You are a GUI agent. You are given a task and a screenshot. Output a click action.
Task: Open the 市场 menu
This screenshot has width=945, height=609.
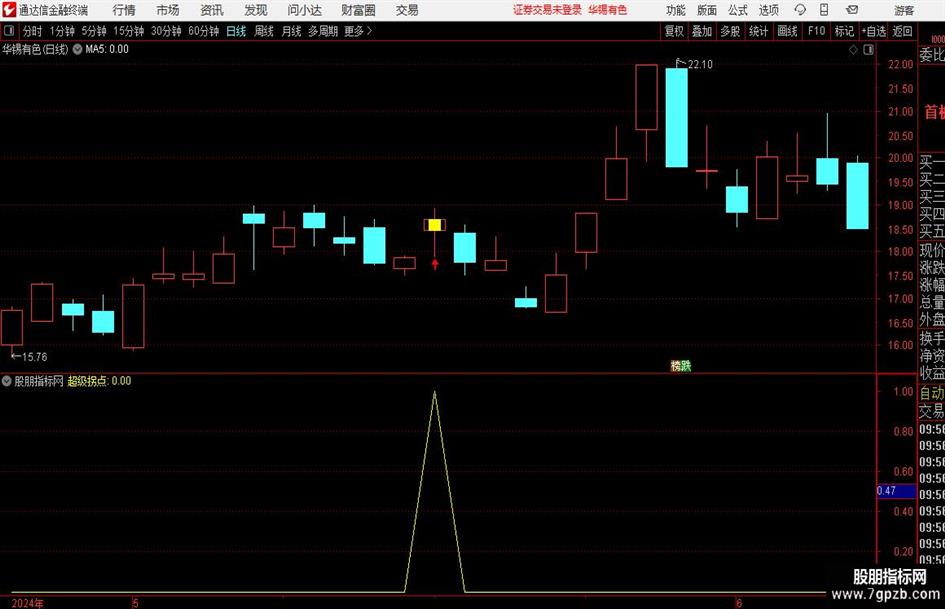(168, 10)
